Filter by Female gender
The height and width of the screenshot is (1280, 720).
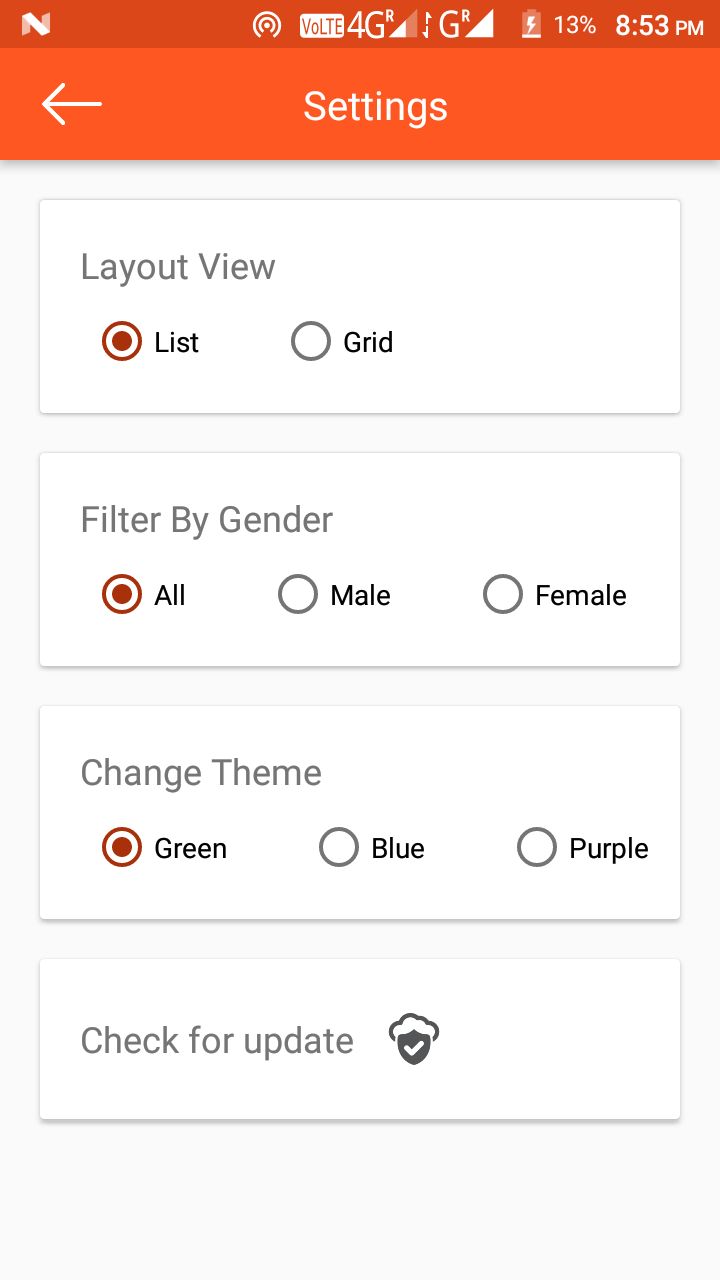coord(503,595)
